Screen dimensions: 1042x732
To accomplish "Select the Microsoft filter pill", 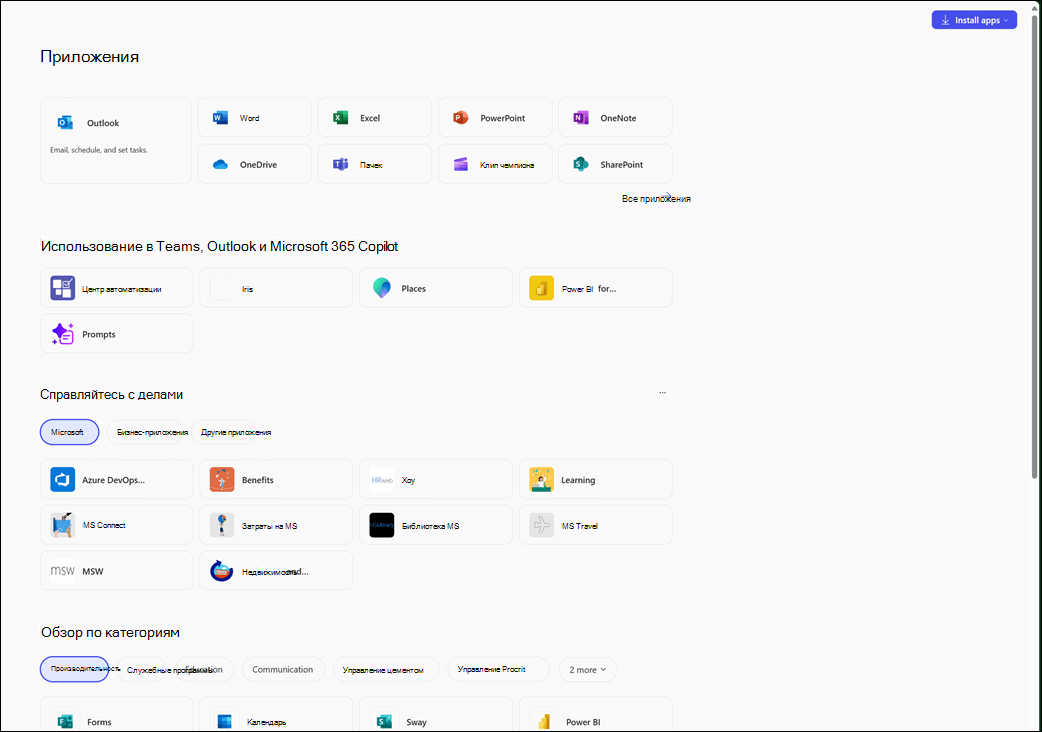I will pos(69,432).
